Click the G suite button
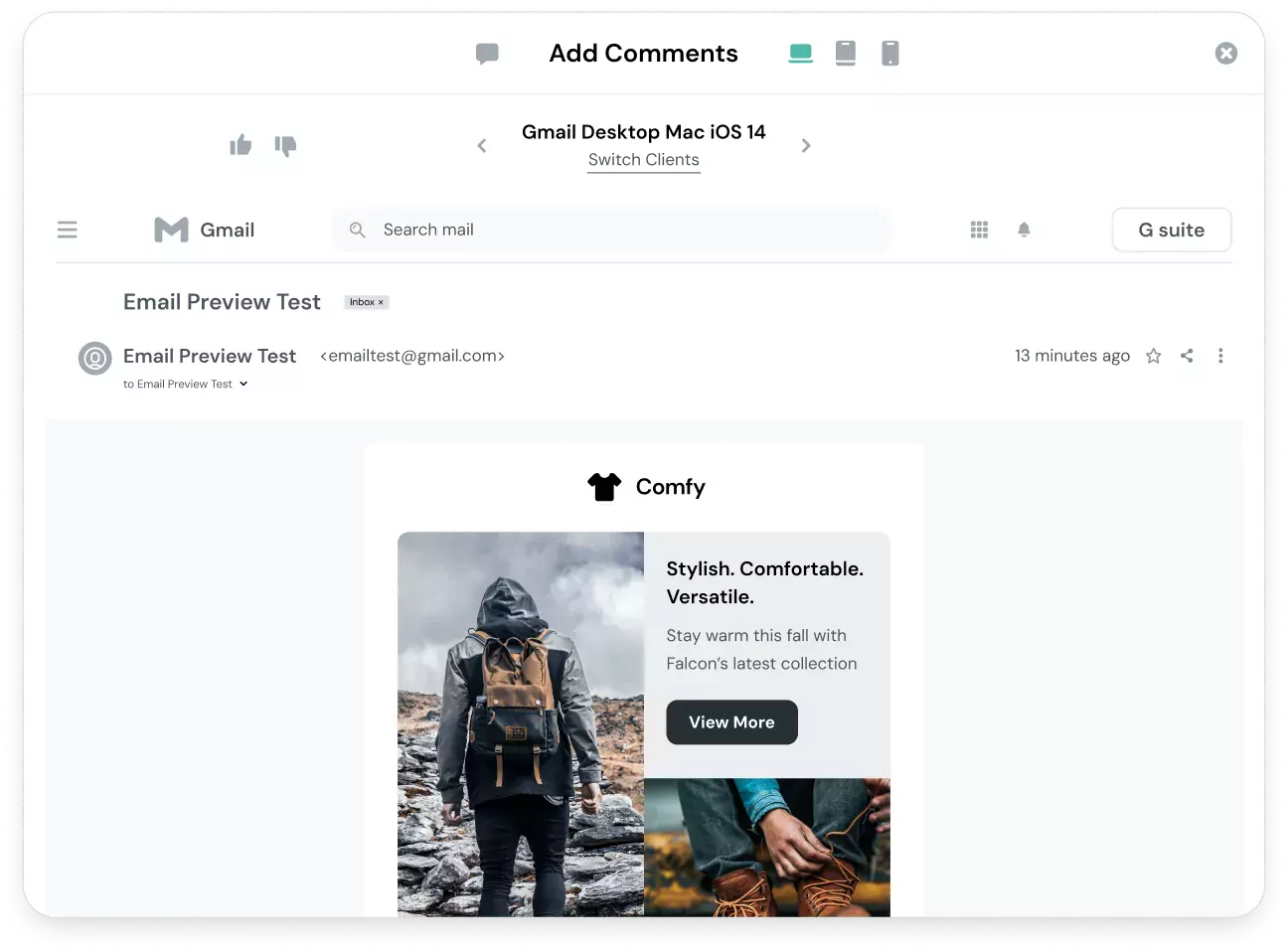Image resolution: width=1288 pixels, height=952 pixels. point(1171,231)
